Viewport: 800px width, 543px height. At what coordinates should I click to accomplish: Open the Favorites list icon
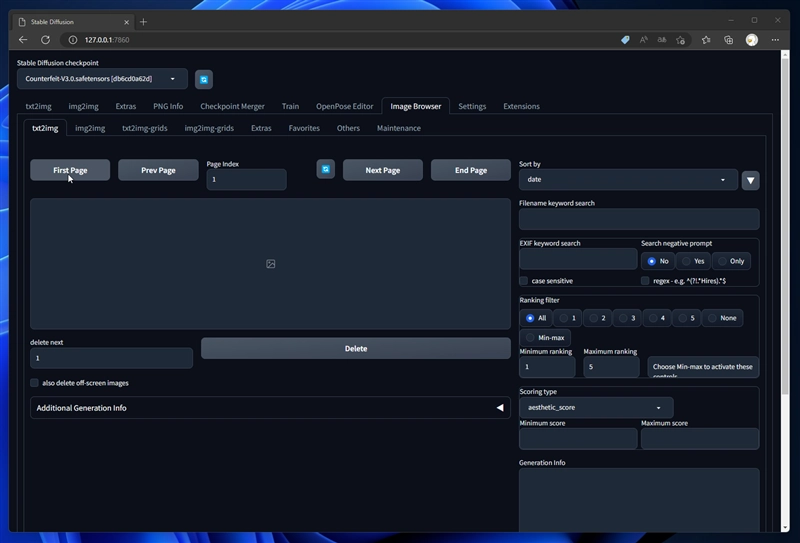tap(706, 40)
